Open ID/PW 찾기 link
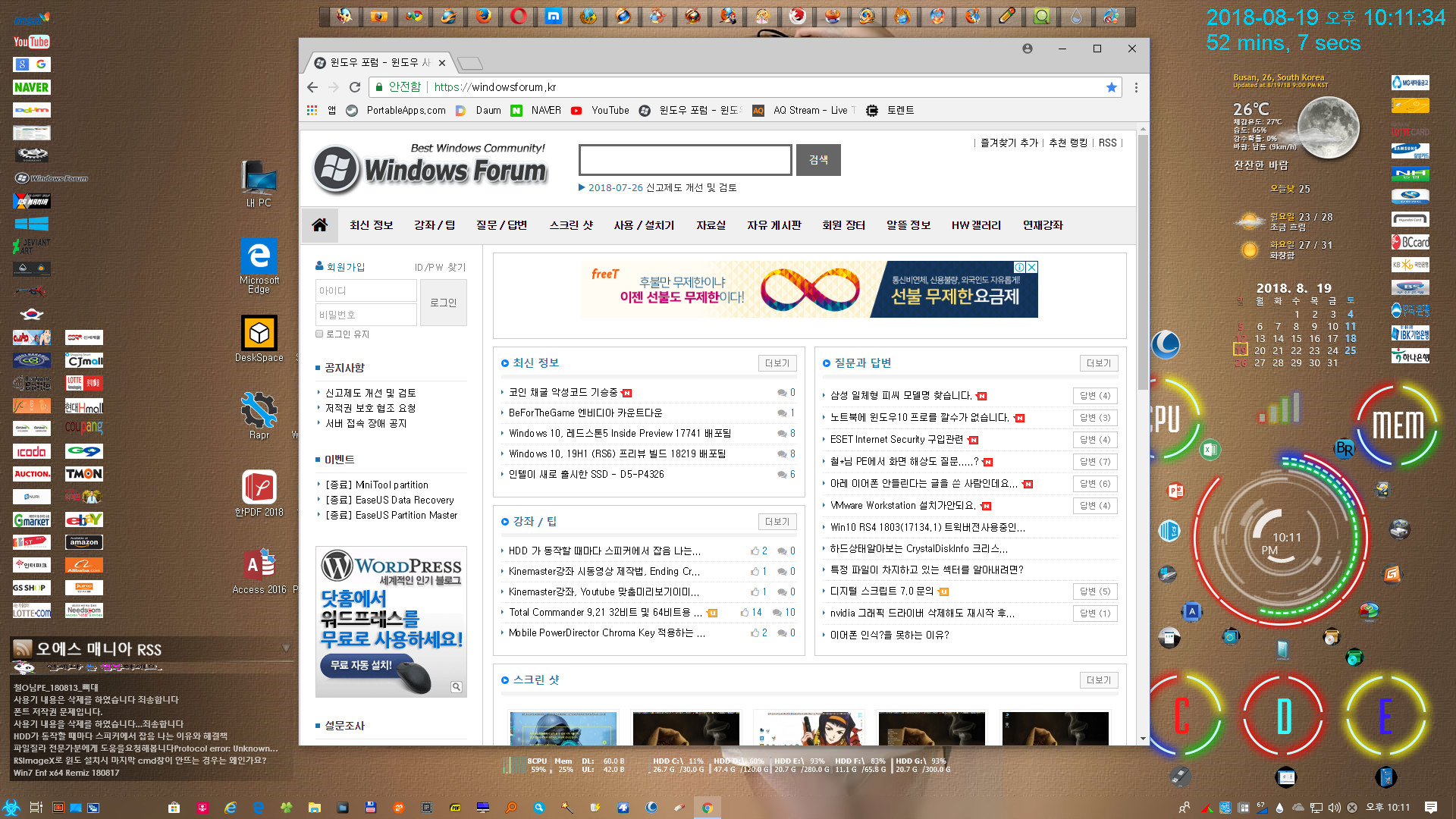 440,267
